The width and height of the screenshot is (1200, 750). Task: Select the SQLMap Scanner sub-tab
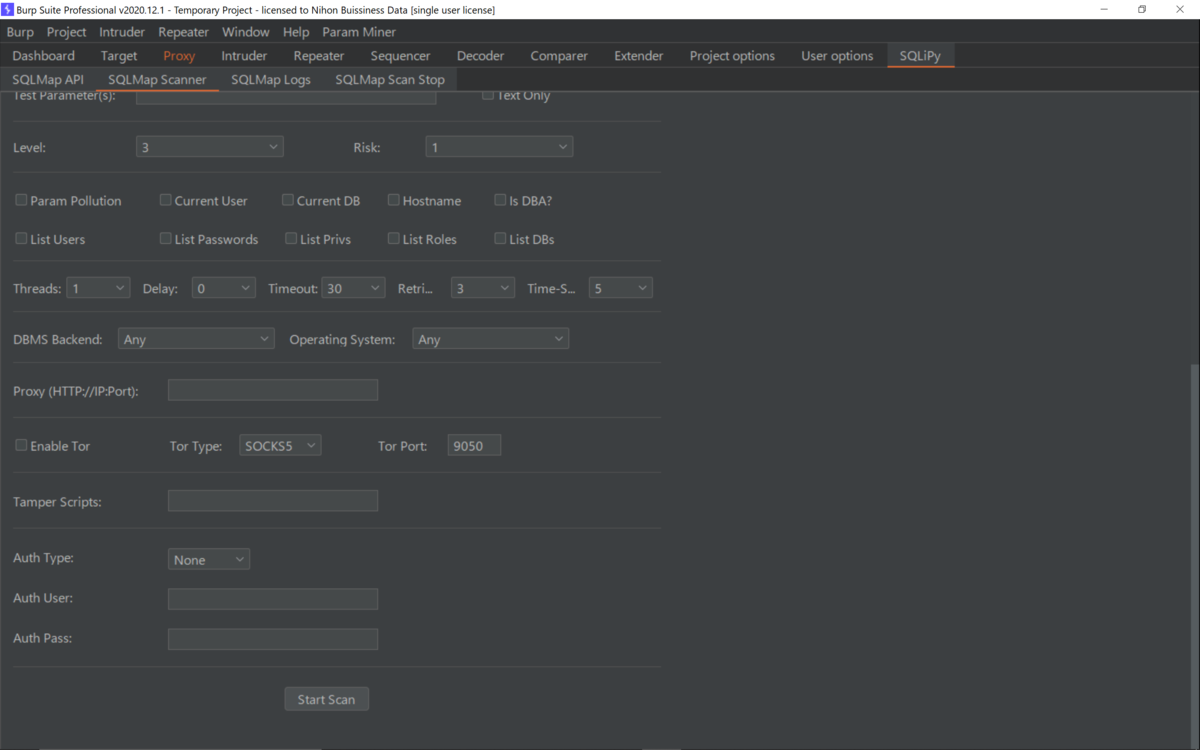coord(157,79)
